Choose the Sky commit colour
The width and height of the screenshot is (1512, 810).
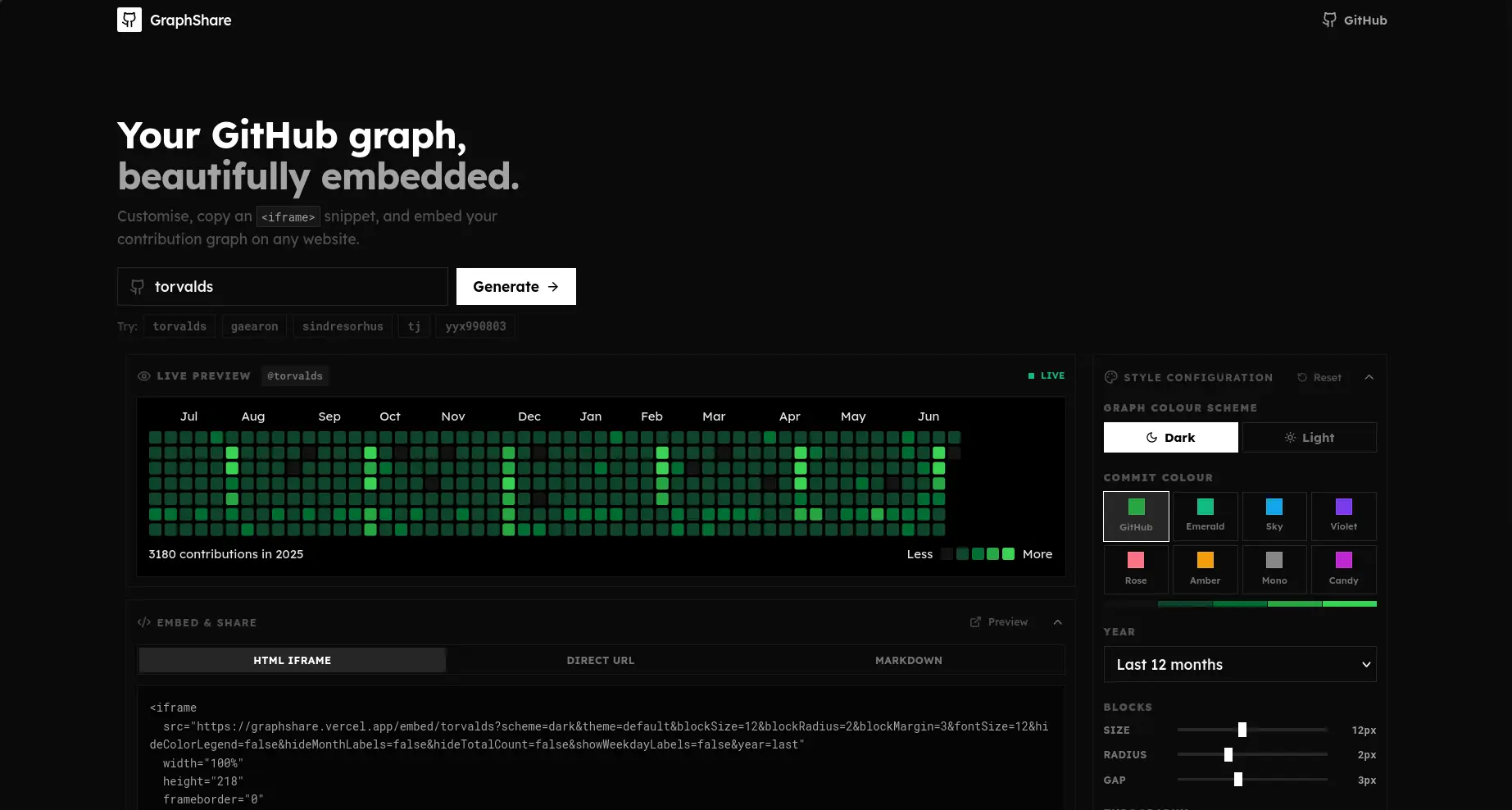[1274, 516]
